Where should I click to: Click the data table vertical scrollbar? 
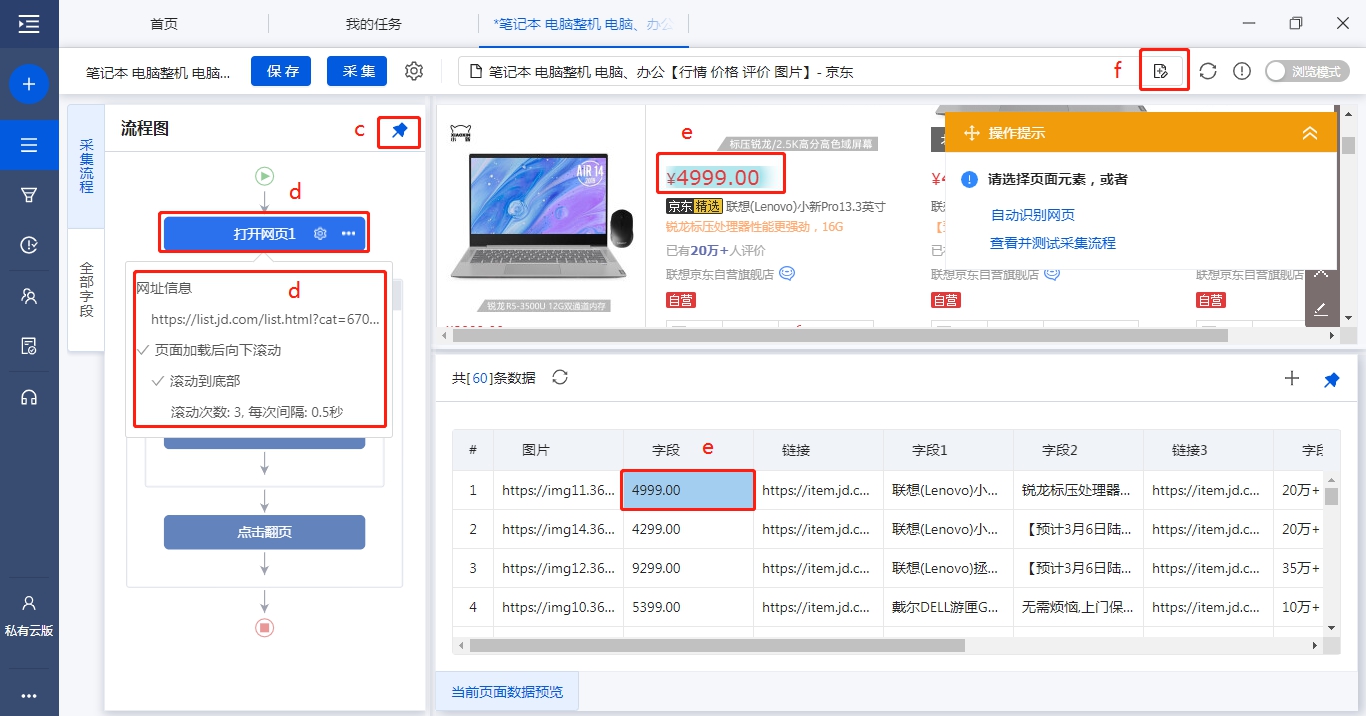click(x=1331, y=497)
